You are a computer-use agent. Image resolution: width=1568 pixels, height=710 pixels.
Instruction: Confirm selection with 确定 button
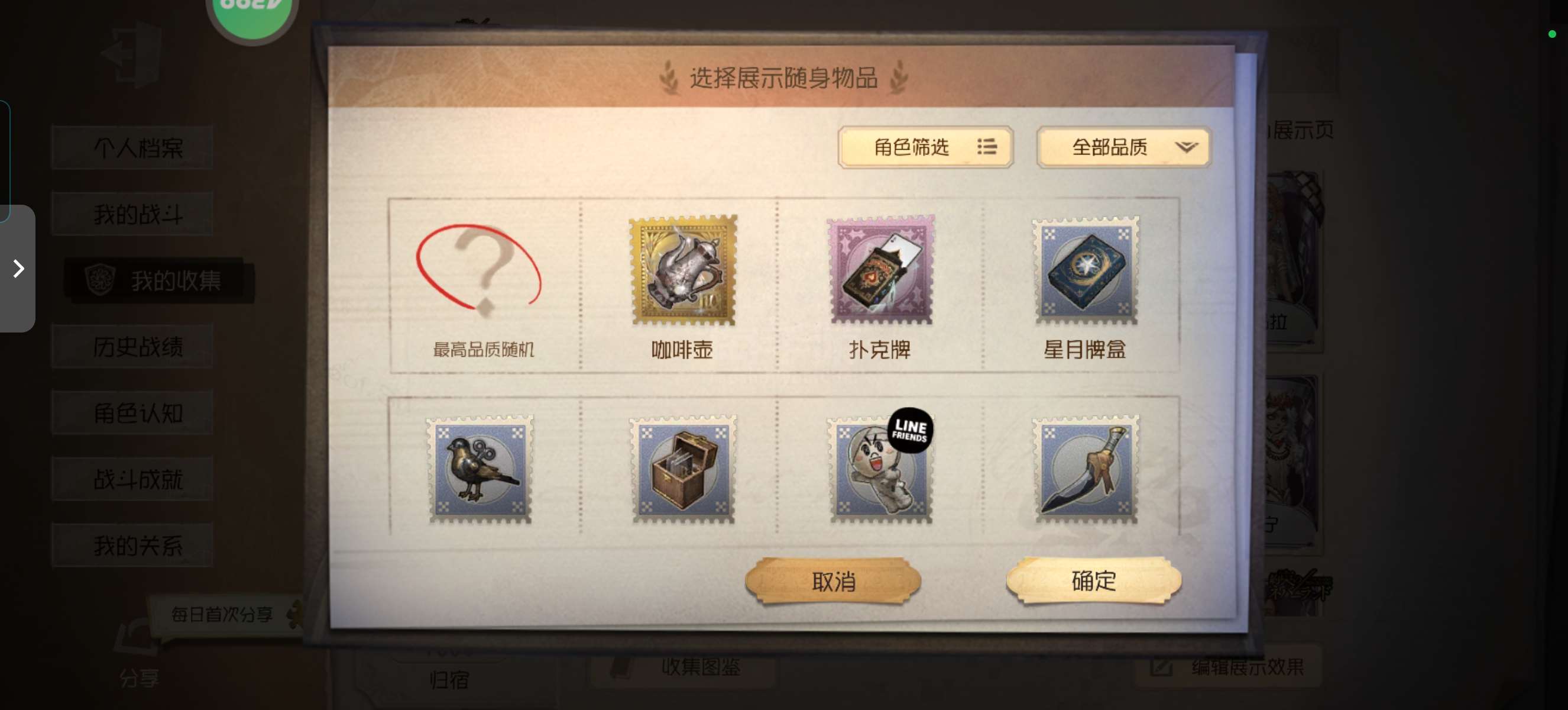coord(1094,580)
